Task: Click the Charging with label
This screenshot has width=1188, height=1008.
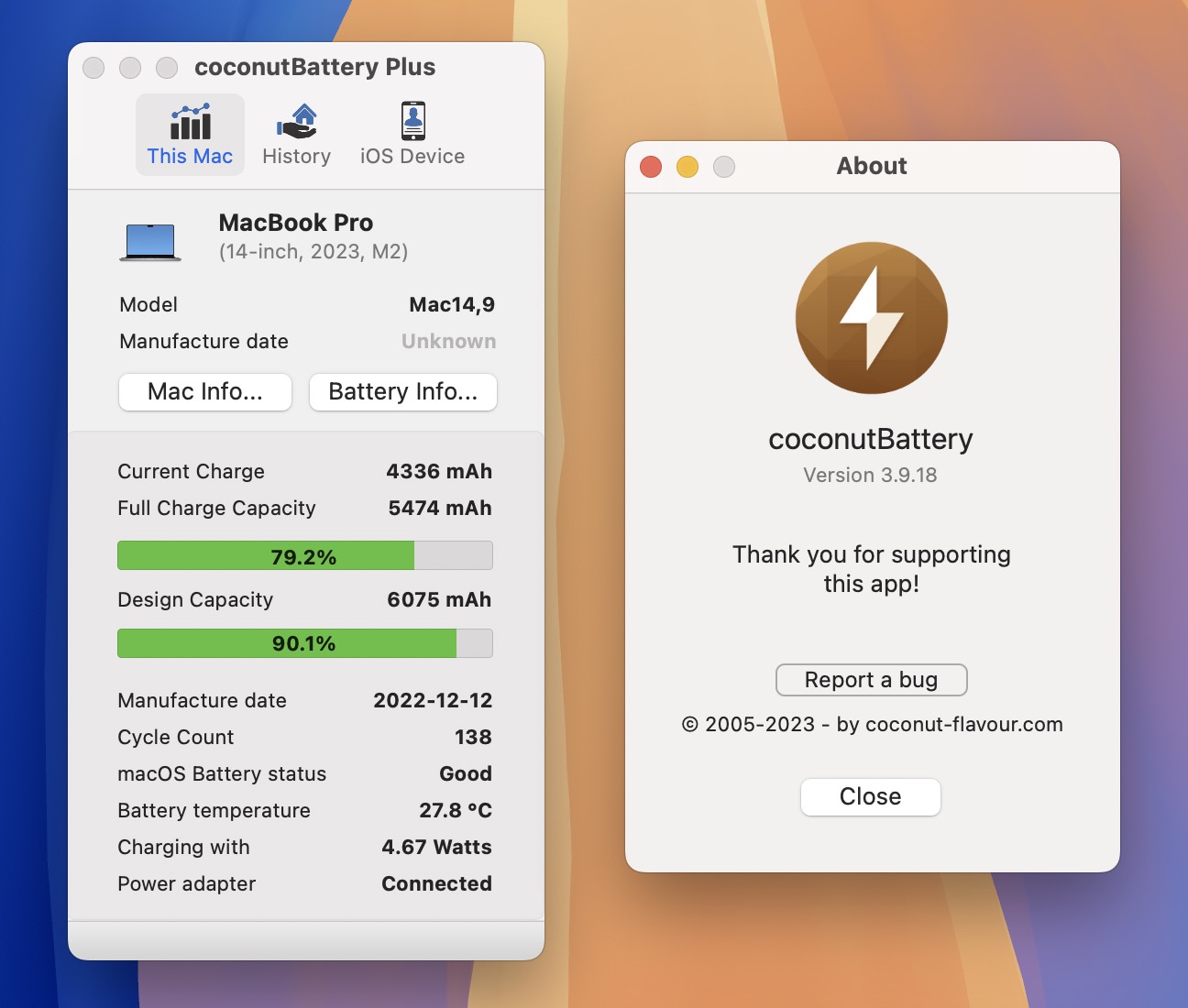Action: pyautogui.click(x=183, y=848)
